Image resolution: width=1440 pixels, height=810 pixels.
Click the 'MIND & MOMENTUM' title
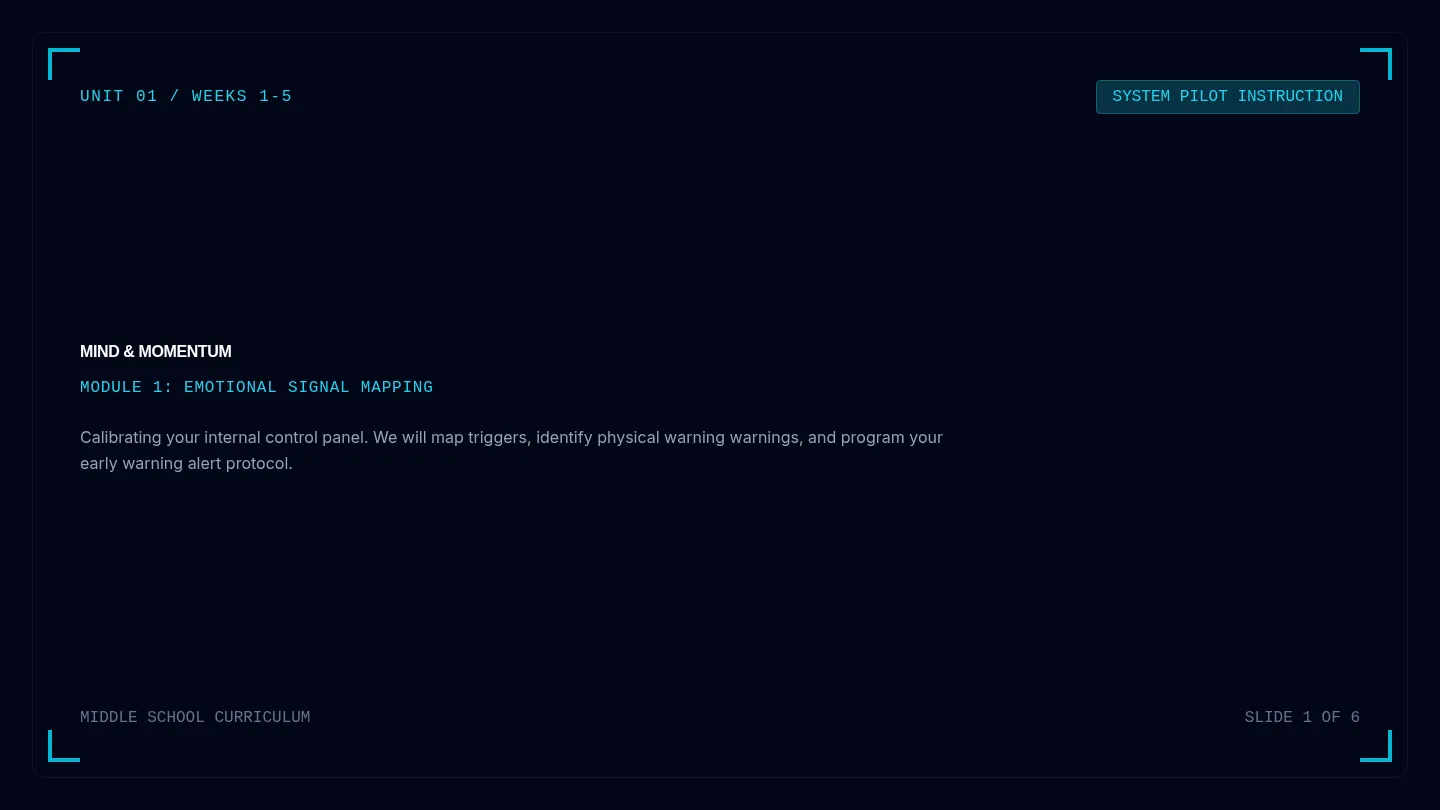pyautogui.click(x=156, y=352)
